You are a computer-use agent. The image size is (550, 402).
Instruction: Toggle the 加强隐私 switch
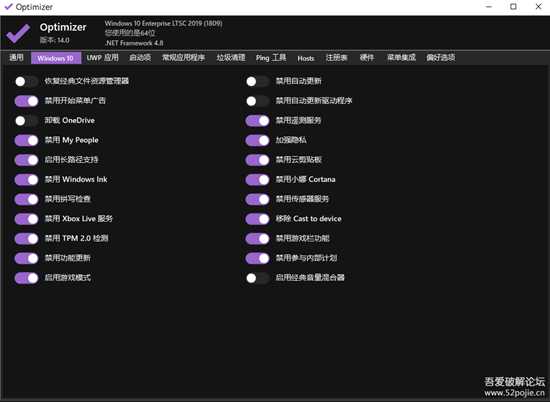click(x=257, y=140)
